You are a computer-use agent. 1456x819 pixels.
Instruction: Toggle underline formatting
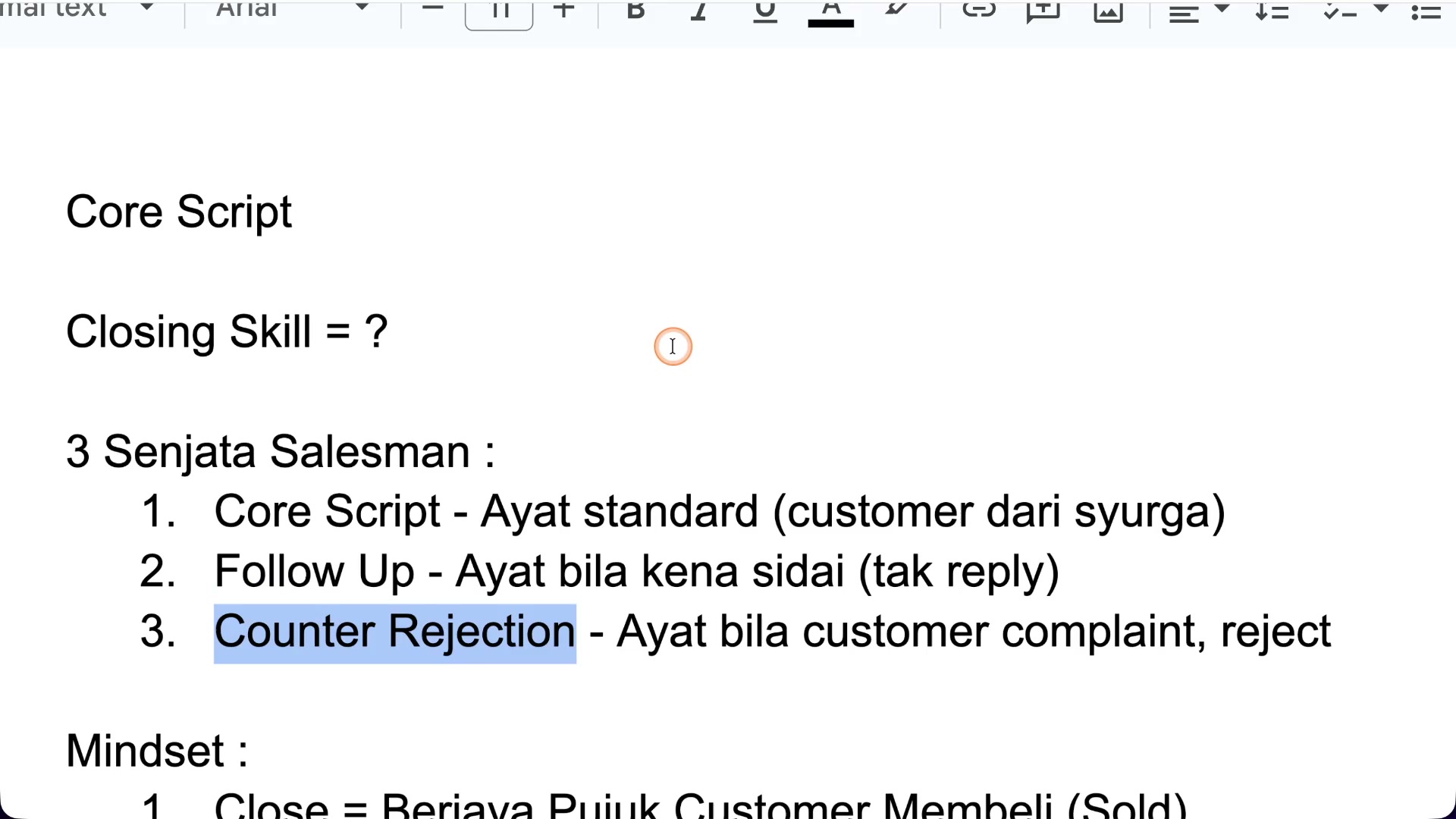click(x=765, y=11)
